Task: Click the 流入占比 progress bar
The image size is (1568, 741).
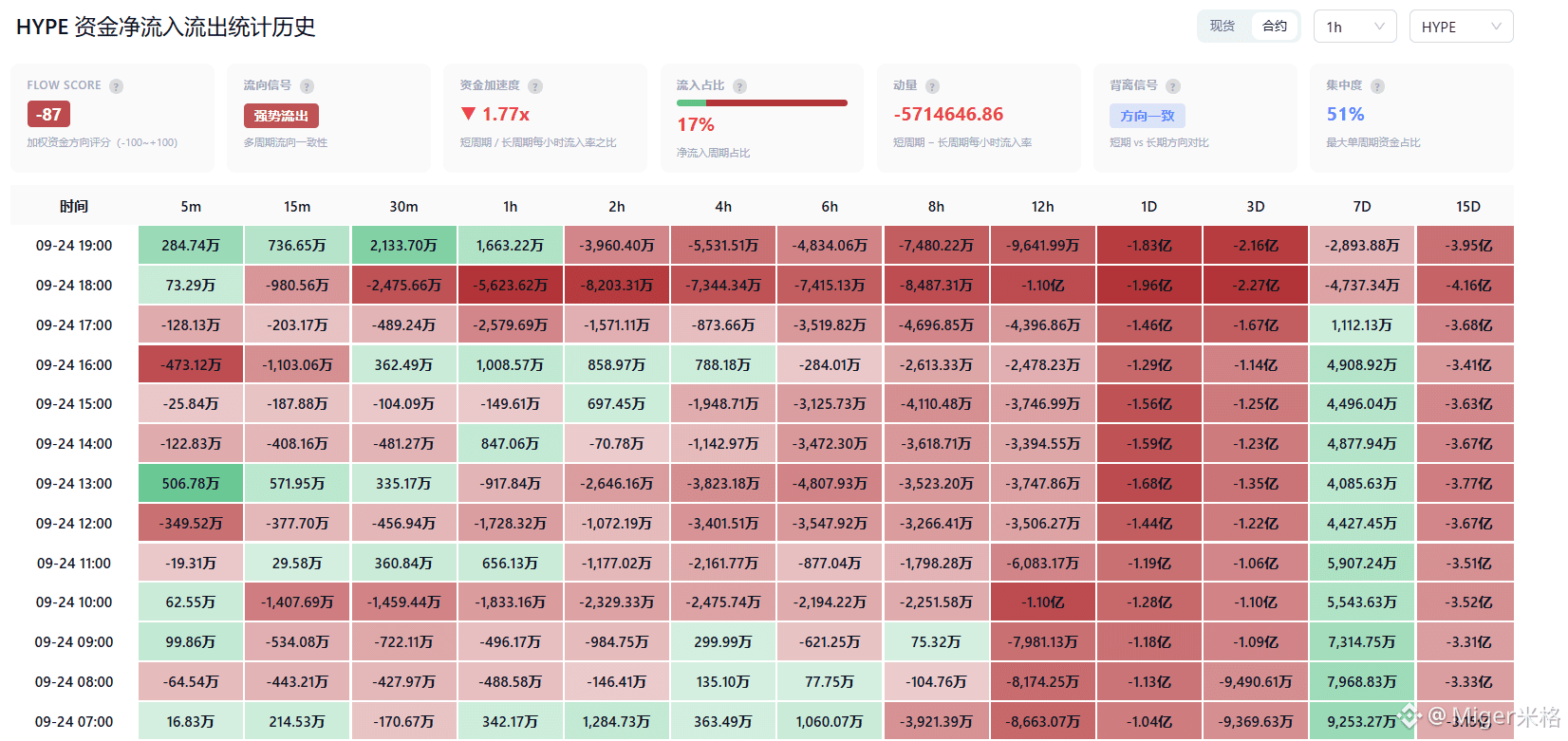Action: 761,102
